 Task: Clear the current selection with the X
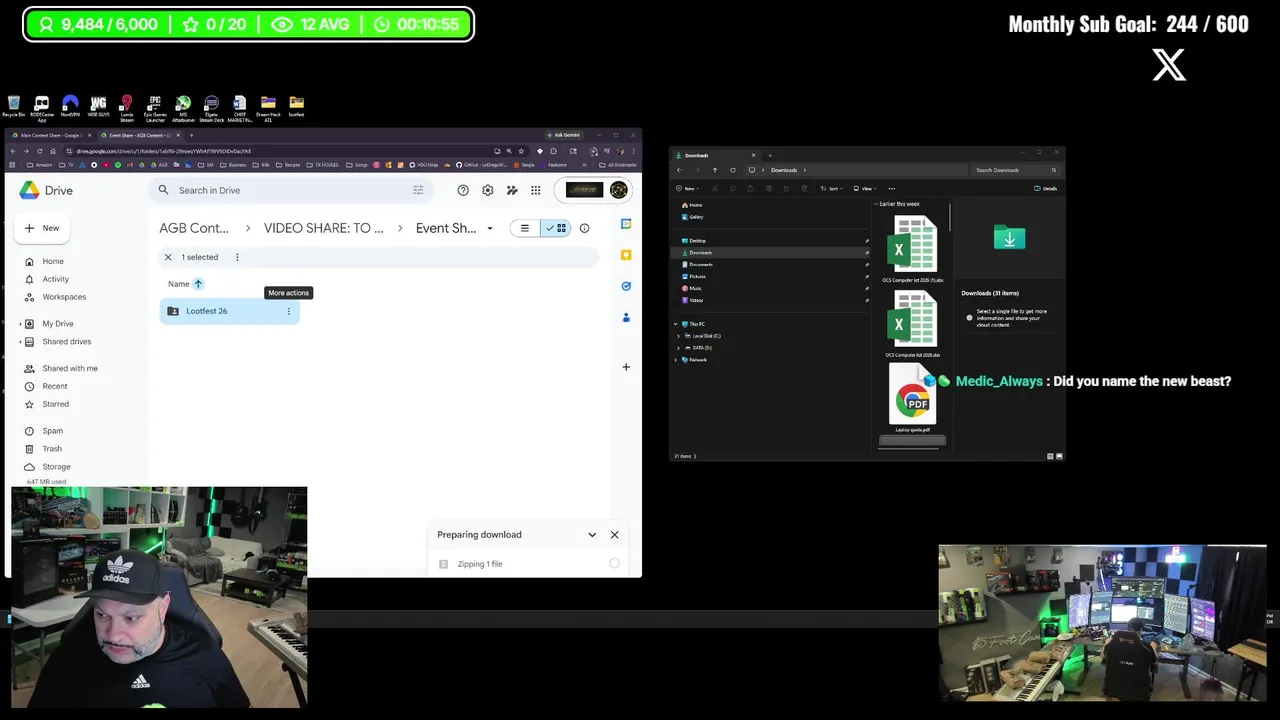pos(168,257)
